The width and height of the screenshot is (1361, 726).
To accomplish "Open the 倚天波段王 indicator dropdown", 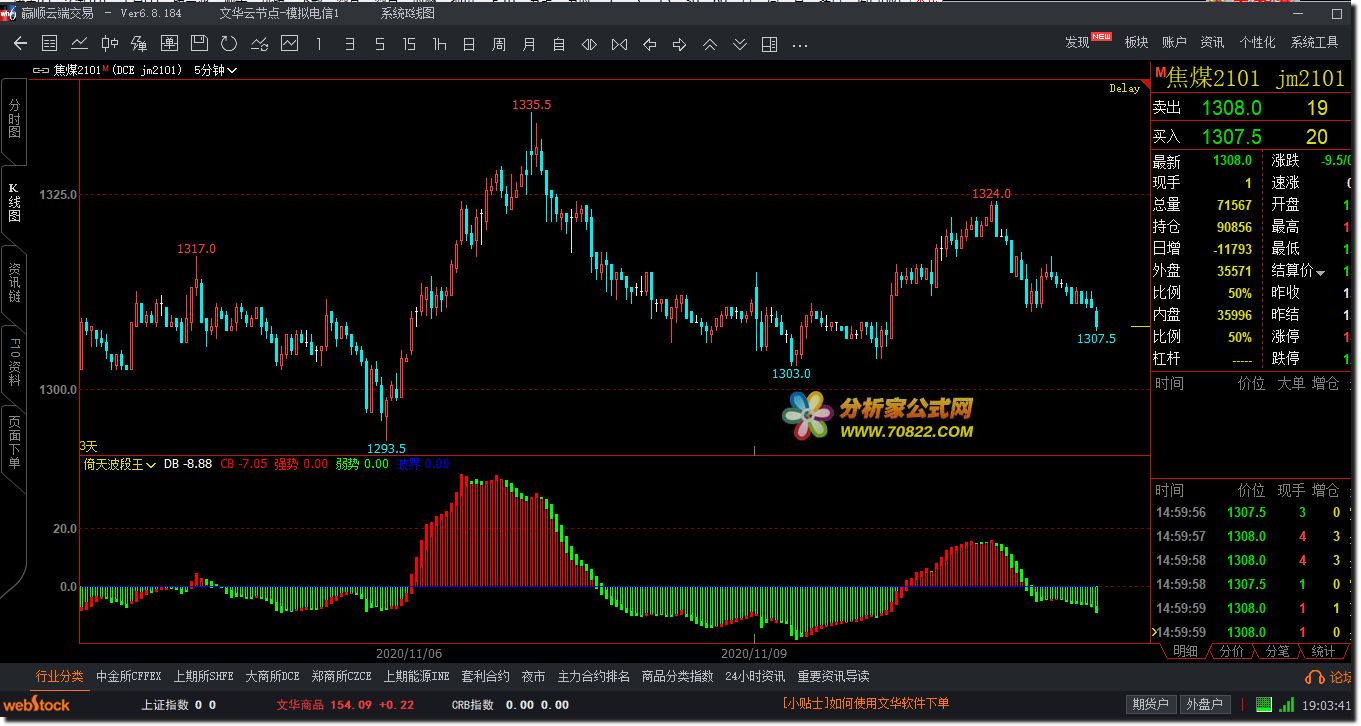I will [x=120, y=464].
